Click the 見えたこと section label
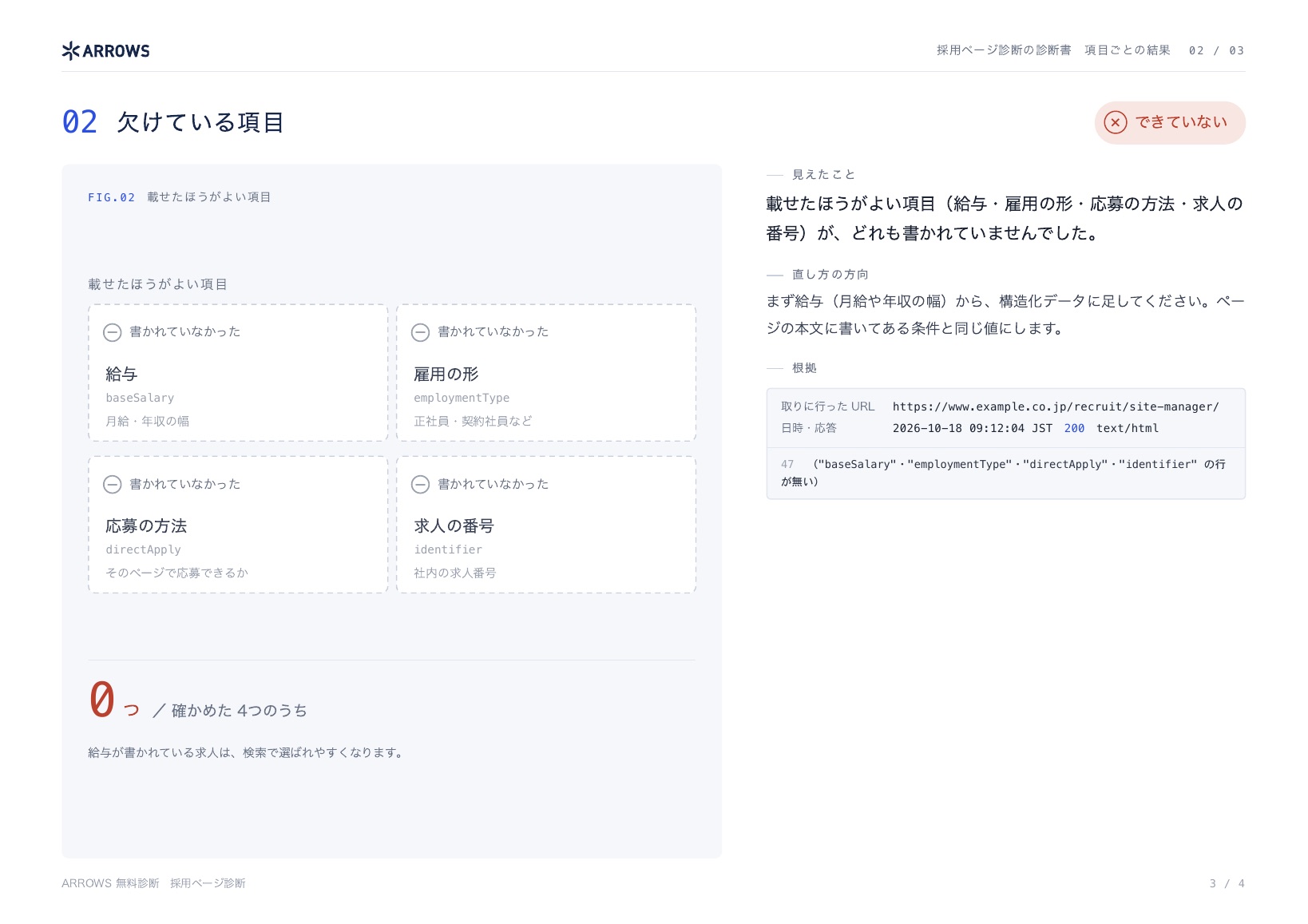 coord(823,174)
